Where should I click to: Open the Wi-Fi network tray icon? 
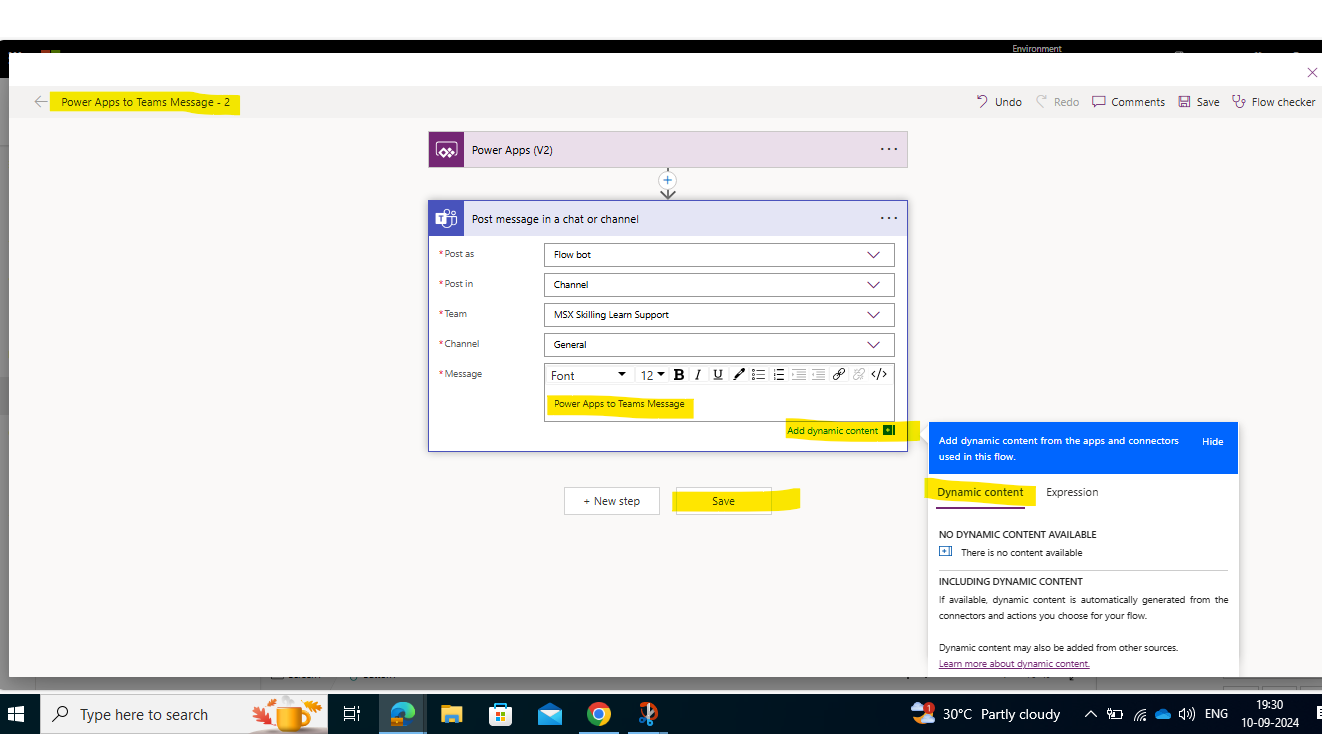click(1139, 714)
